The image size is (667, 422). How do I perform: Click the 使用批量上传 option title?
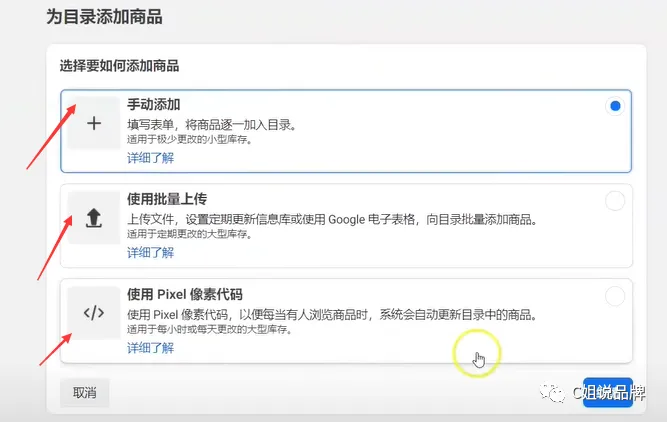click(167, 199)
